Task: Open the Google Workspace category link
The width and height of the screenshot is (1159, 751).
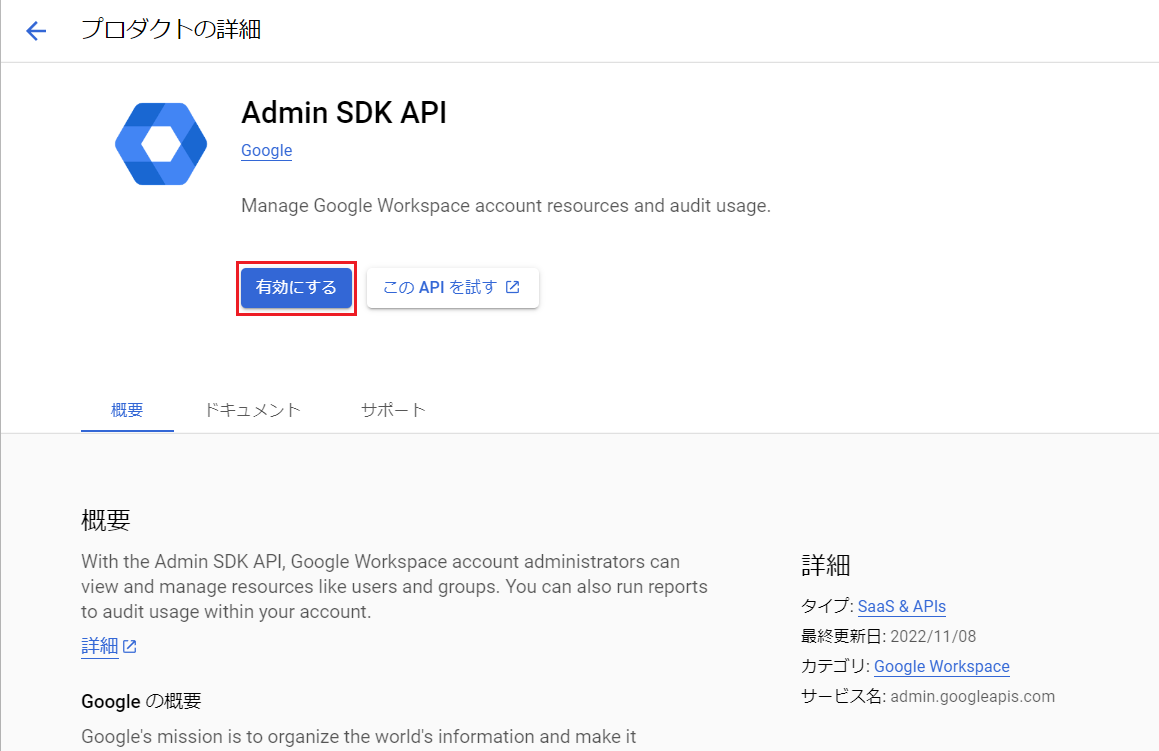Action: pyautogui.click(x=942, y=666)
